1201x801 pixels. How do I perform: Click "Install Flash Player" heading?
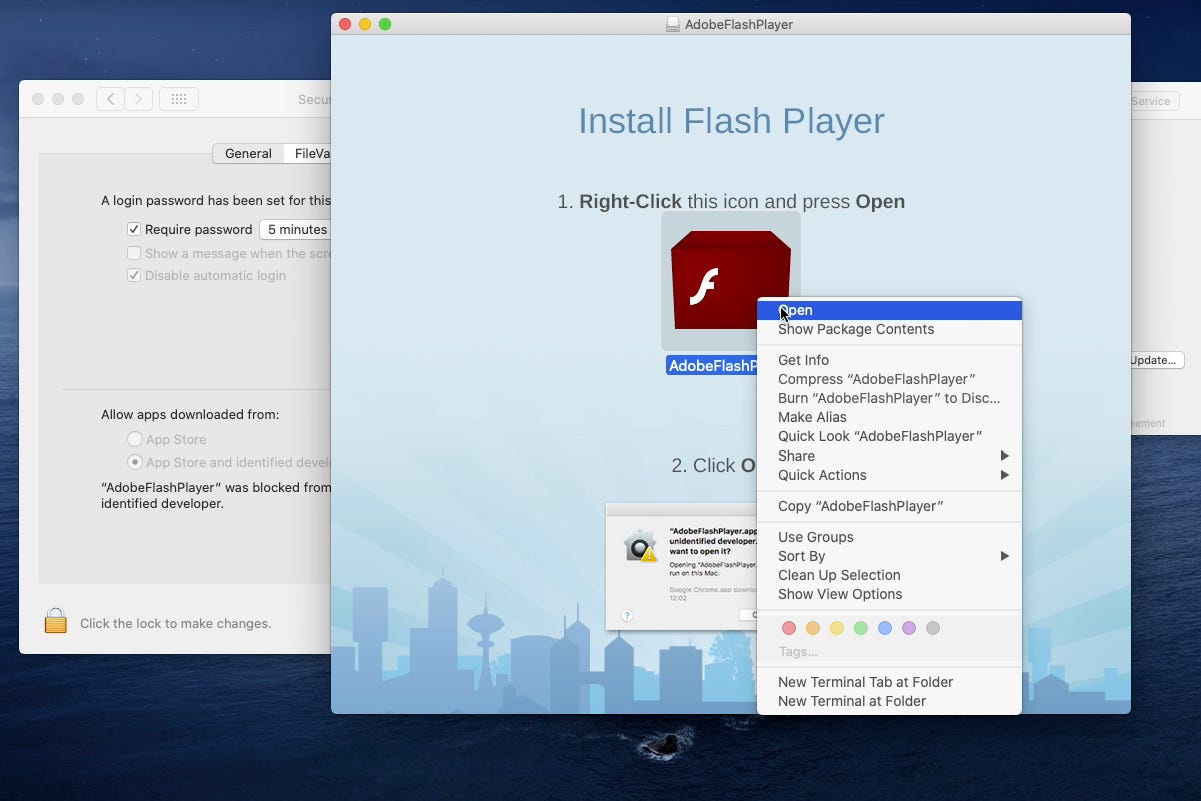[731, 121]
